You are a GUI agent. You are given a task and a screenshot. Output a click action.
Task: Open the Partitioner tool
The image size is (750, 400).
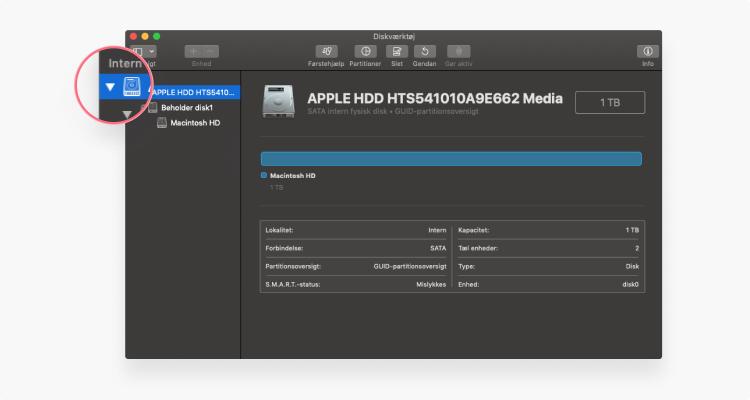(x=365, y=51)
